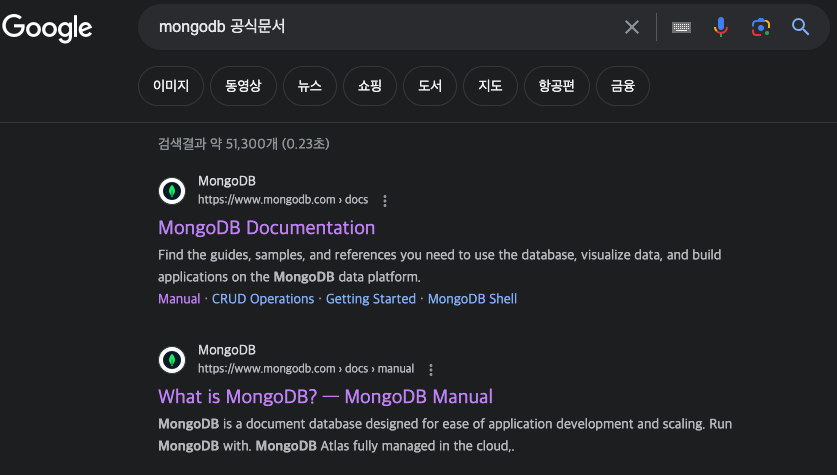Click the URL ending in docs › manual
Viewport: 837px width, 475px height.
pos(306,369)
